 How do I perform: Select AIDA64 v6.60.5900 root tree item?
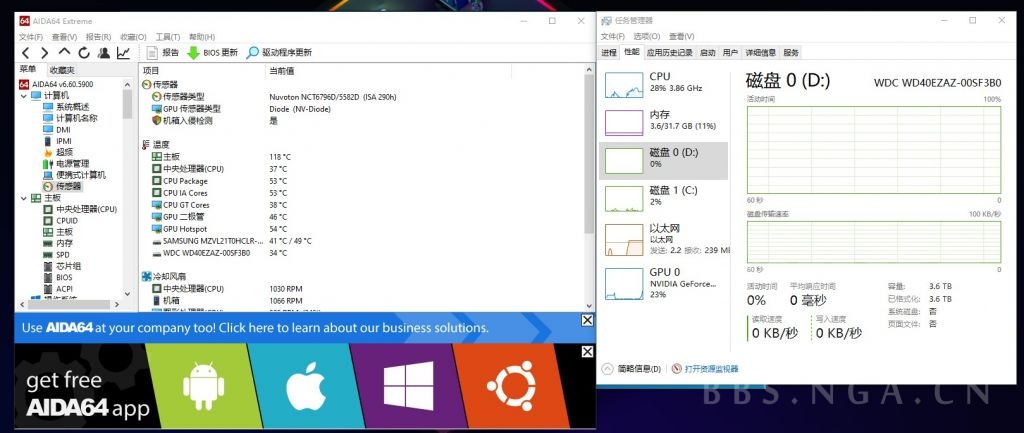pos(56,84)
